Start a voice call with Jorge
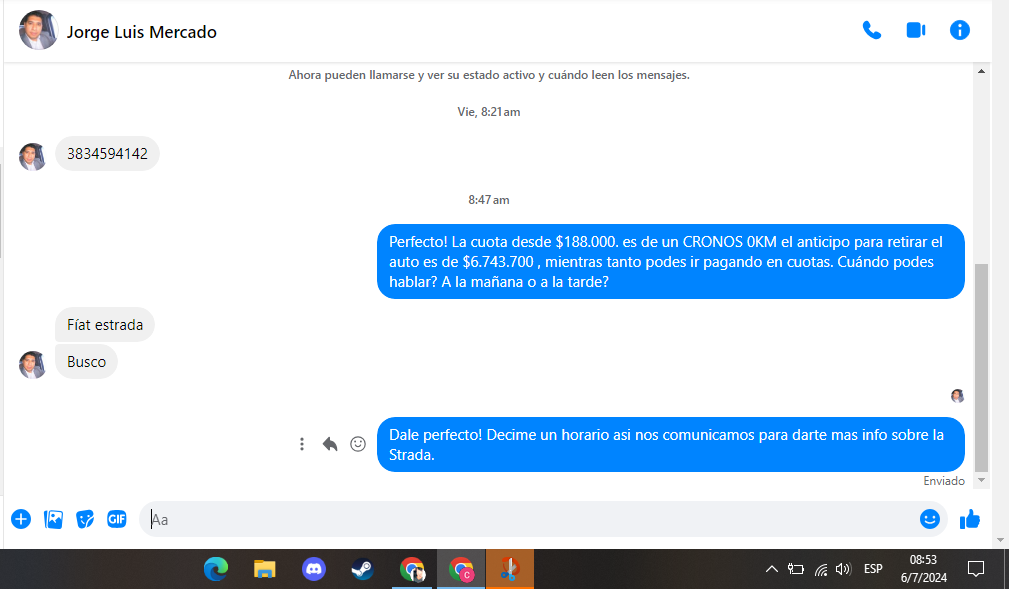This screenshot has width=1009, height=589. [871, 30]
